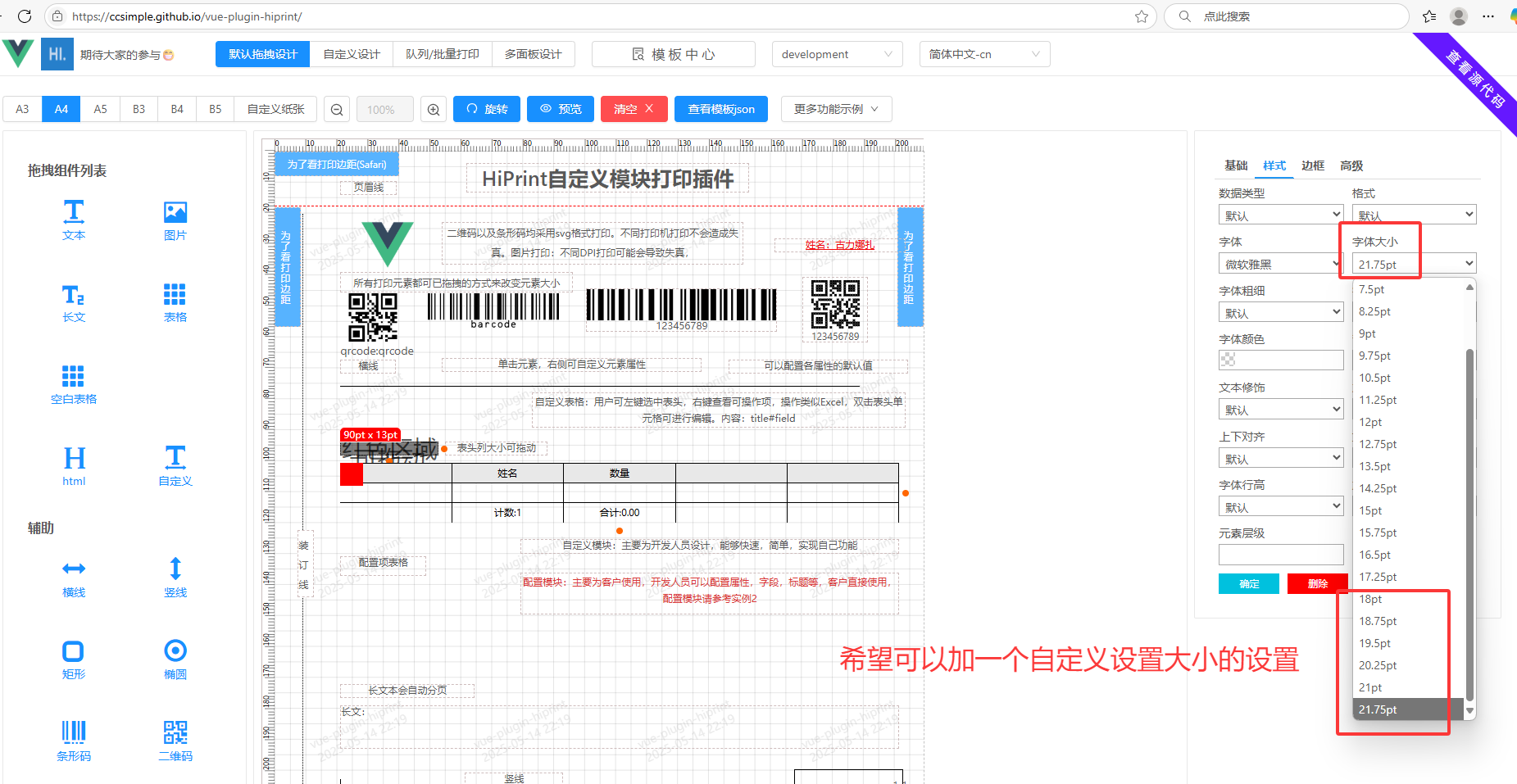Open the 上下对齐 dropdown
This screenshot has height=784, width=1517.
[x=1281, y=459]
